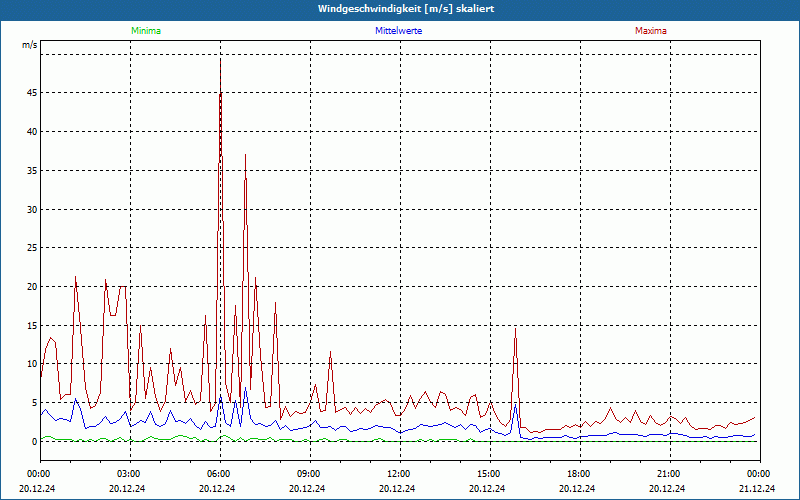Click the 20 value on y-axis
The height and width of the screenshot is (500, 800).
31,287
